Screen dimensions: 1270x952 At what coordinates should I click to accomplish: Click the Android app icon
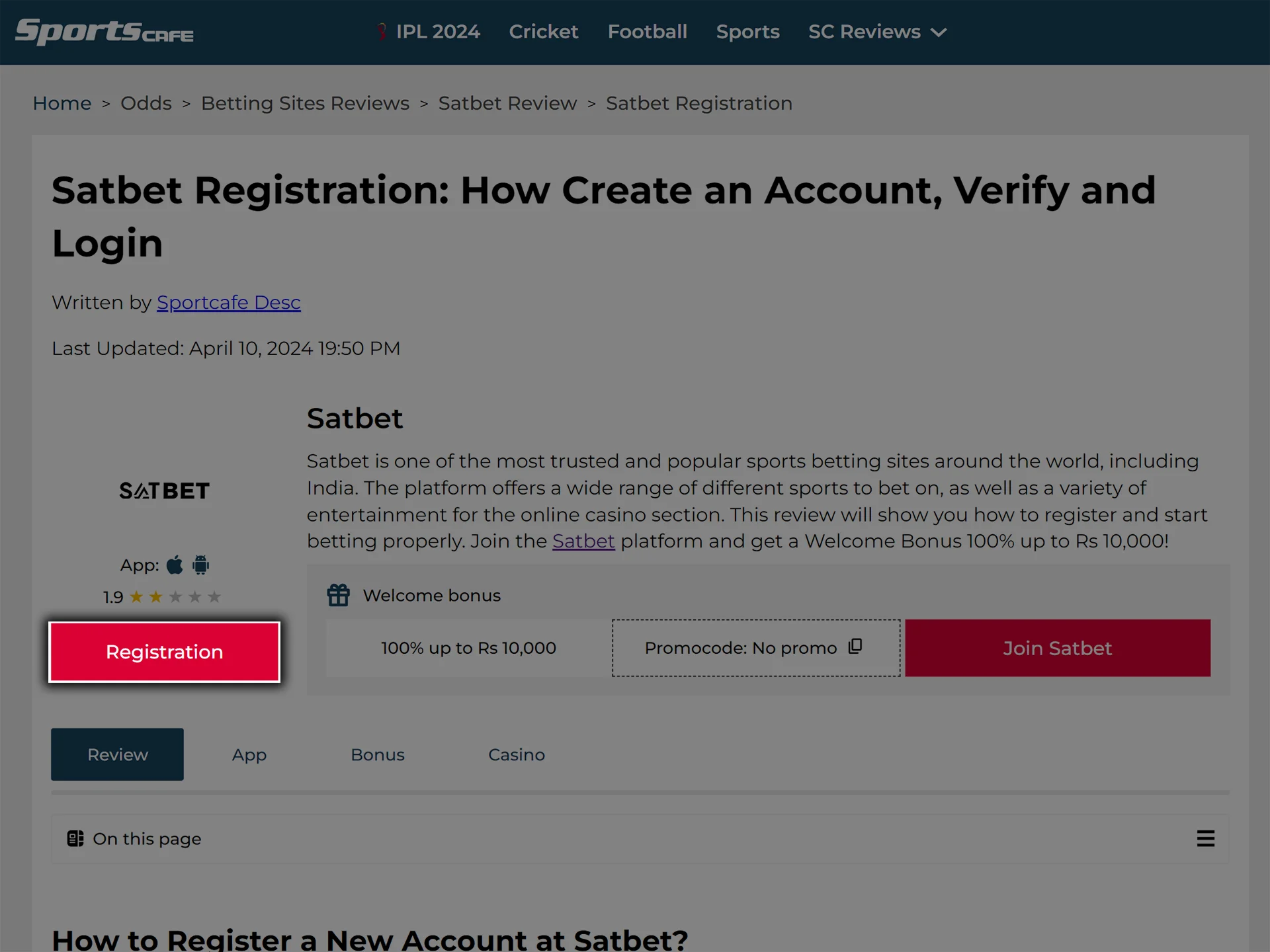coord(200,565)
